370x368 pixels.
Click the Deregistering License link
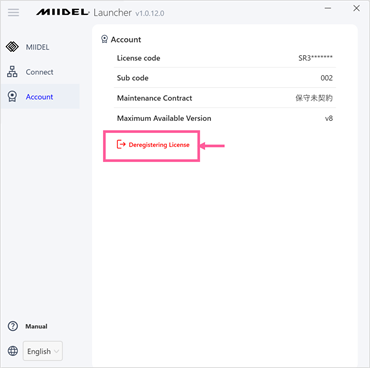159,145
